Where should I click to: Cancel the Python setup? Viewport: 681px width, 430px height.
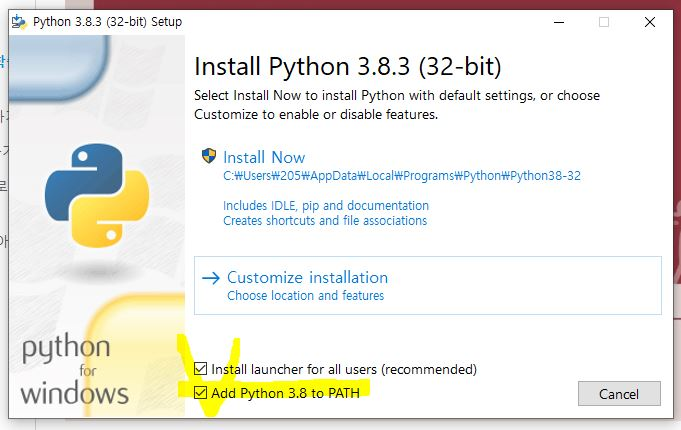619,394
